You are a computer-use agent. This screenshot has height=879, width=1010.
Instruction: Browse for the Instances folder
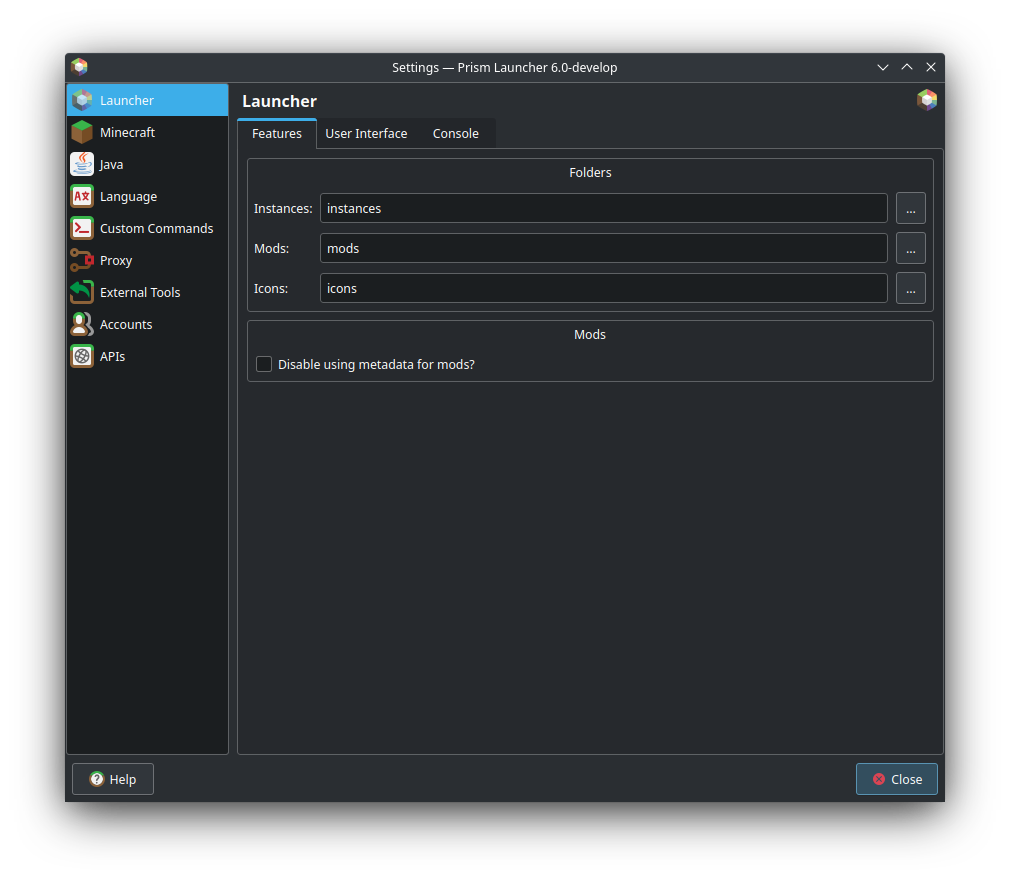(911, 208)
